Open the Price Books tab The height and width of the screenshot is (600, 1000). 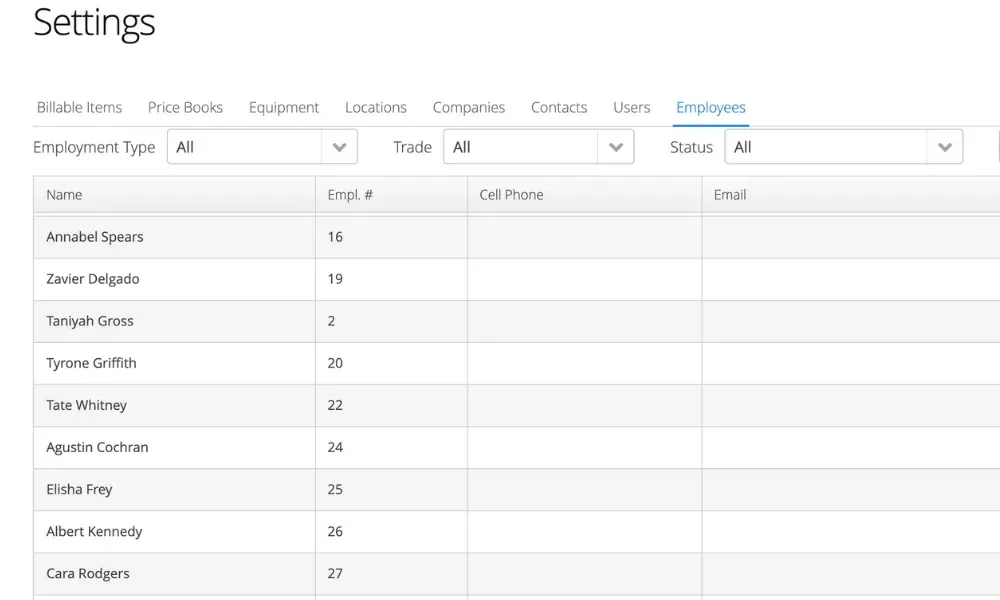pos(185,107)
